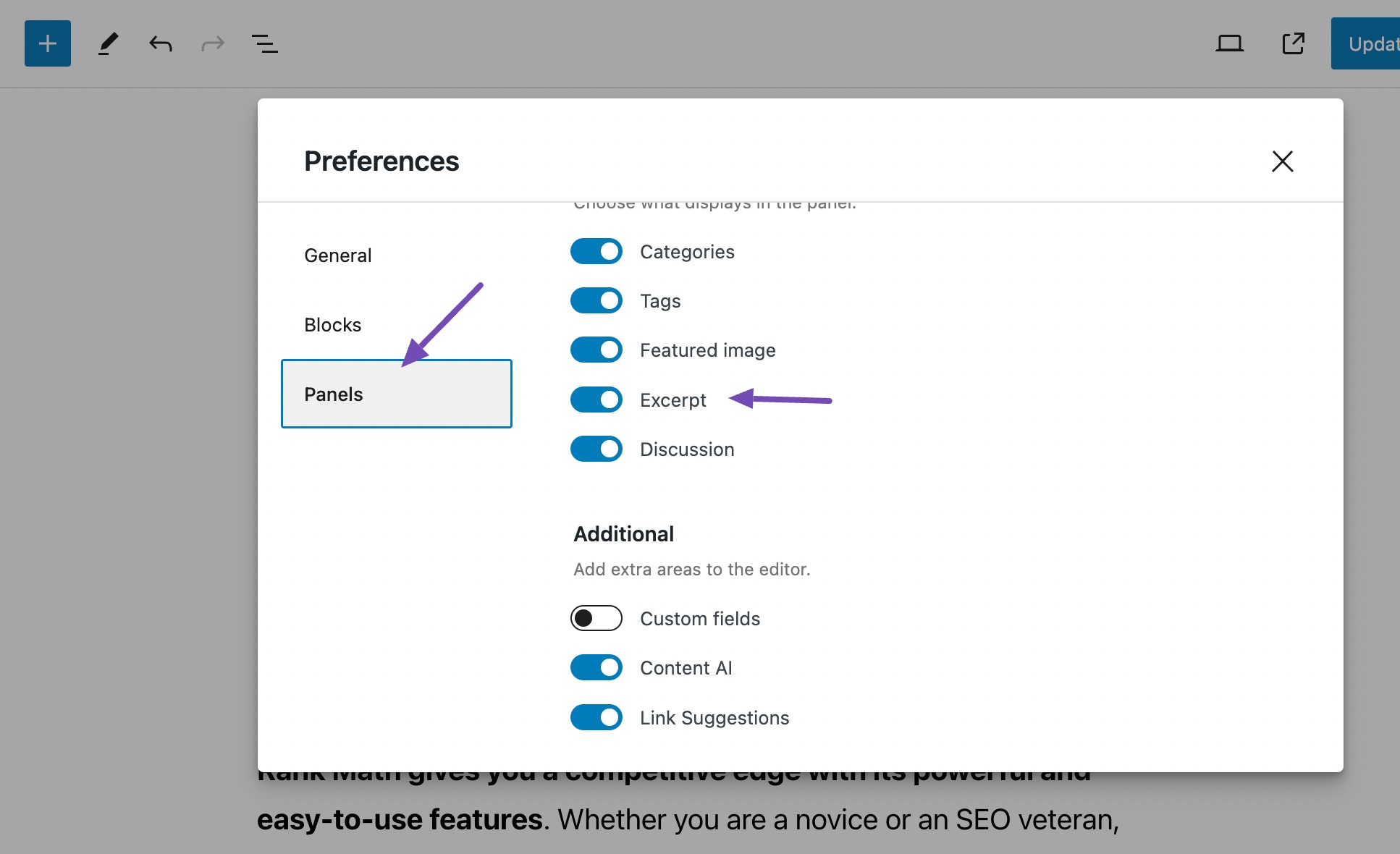Screen dimensions: 1400x854
Task: Click the add block plus icon
Action: coord(47,42)
